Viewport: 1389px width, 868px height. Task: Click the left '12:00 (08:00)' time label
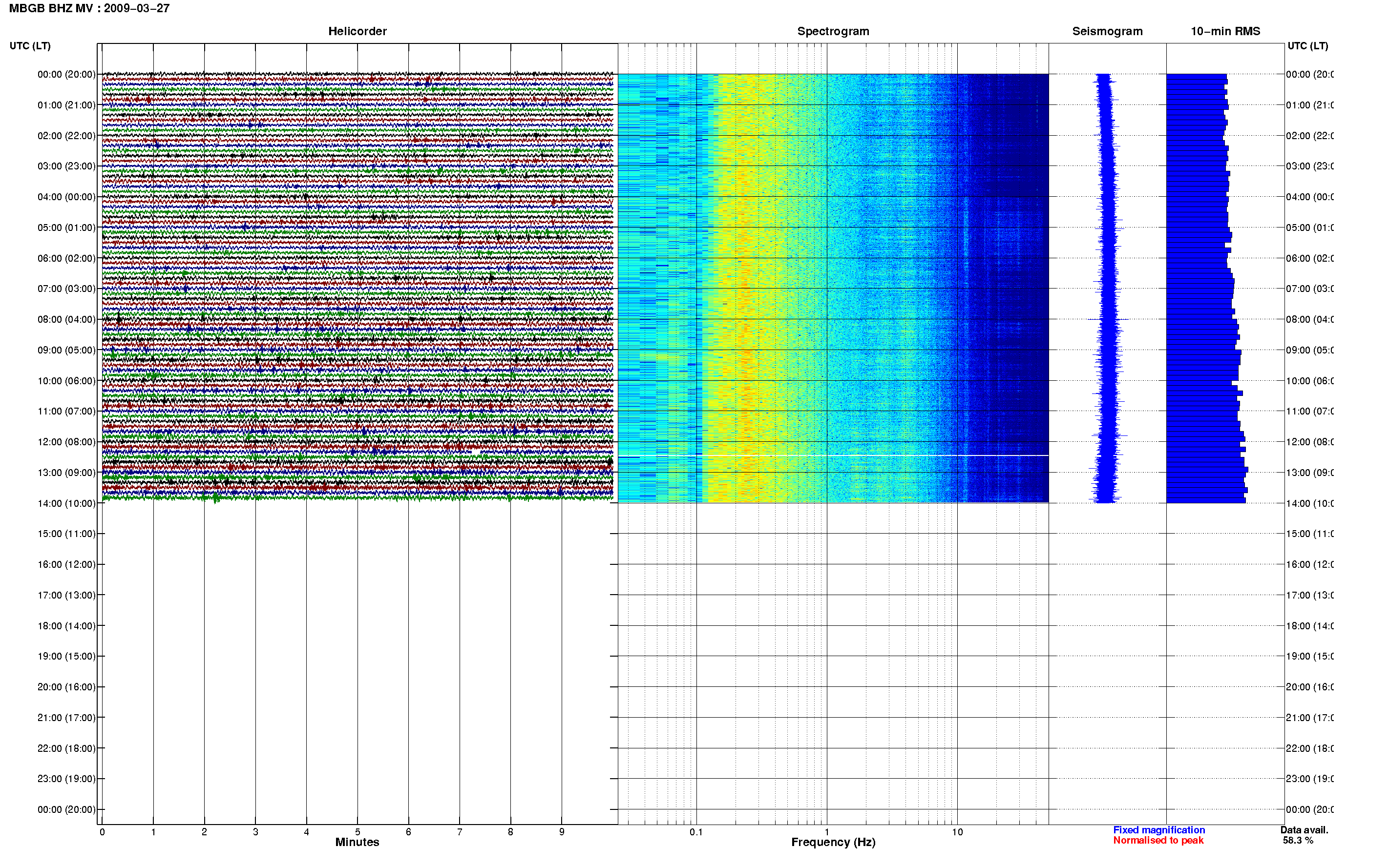(x=66, y=442)
